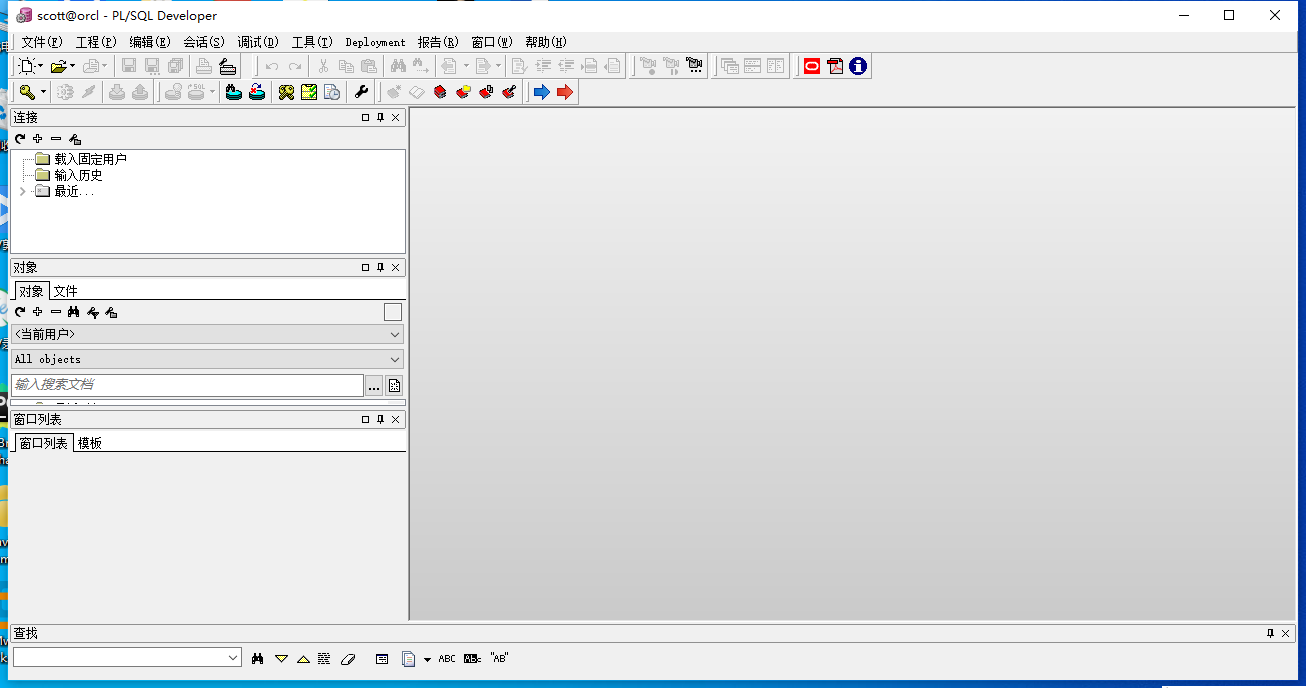The width and height of the screenshot is (1306, 688).
Task: Click the 查找 search text input
Action: pos(119,658)
